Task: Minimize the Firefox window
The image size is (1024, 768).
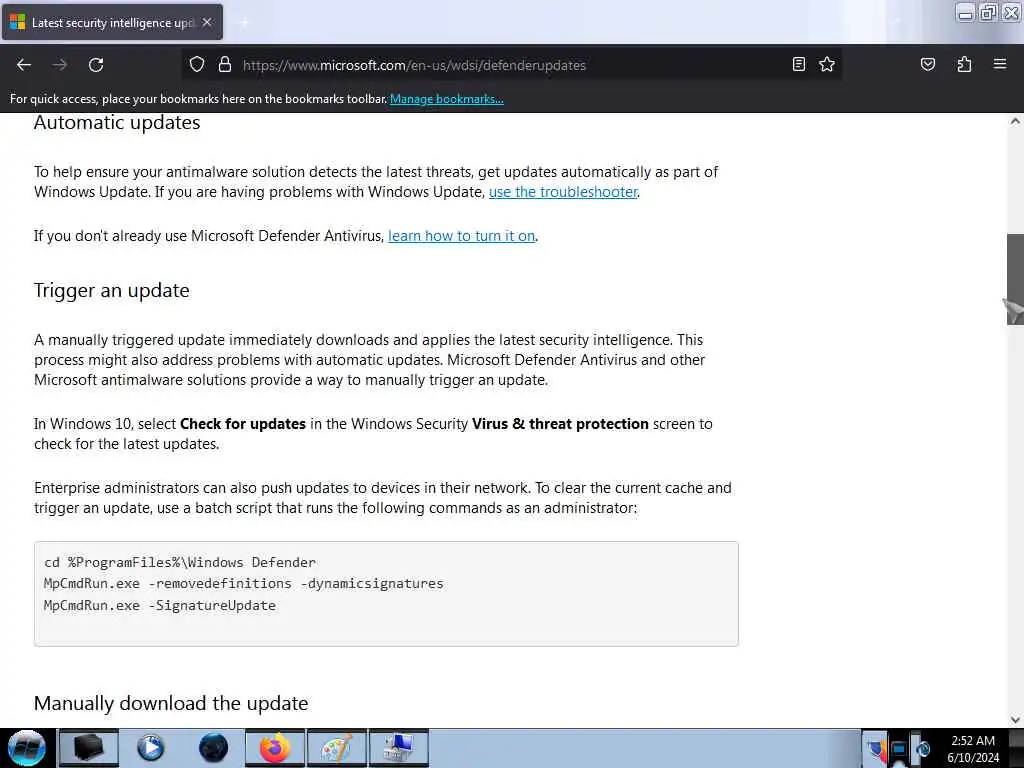Action: coord(965,12)
